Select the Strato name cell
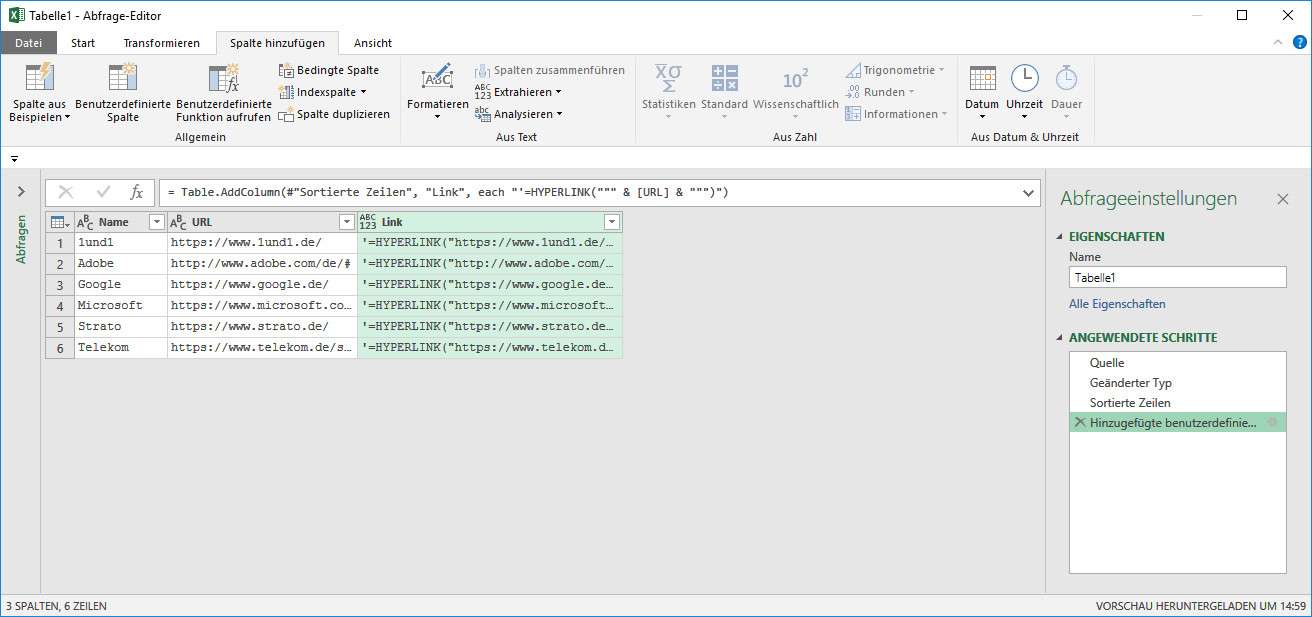Viewport: 1312px width, 617px height. (121, 326)
